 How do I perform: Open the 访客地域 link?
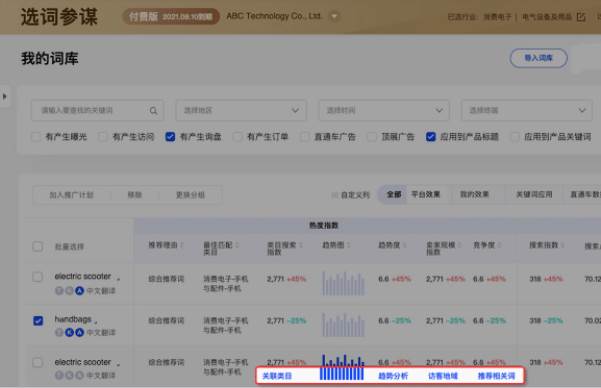tap(443, 376)
